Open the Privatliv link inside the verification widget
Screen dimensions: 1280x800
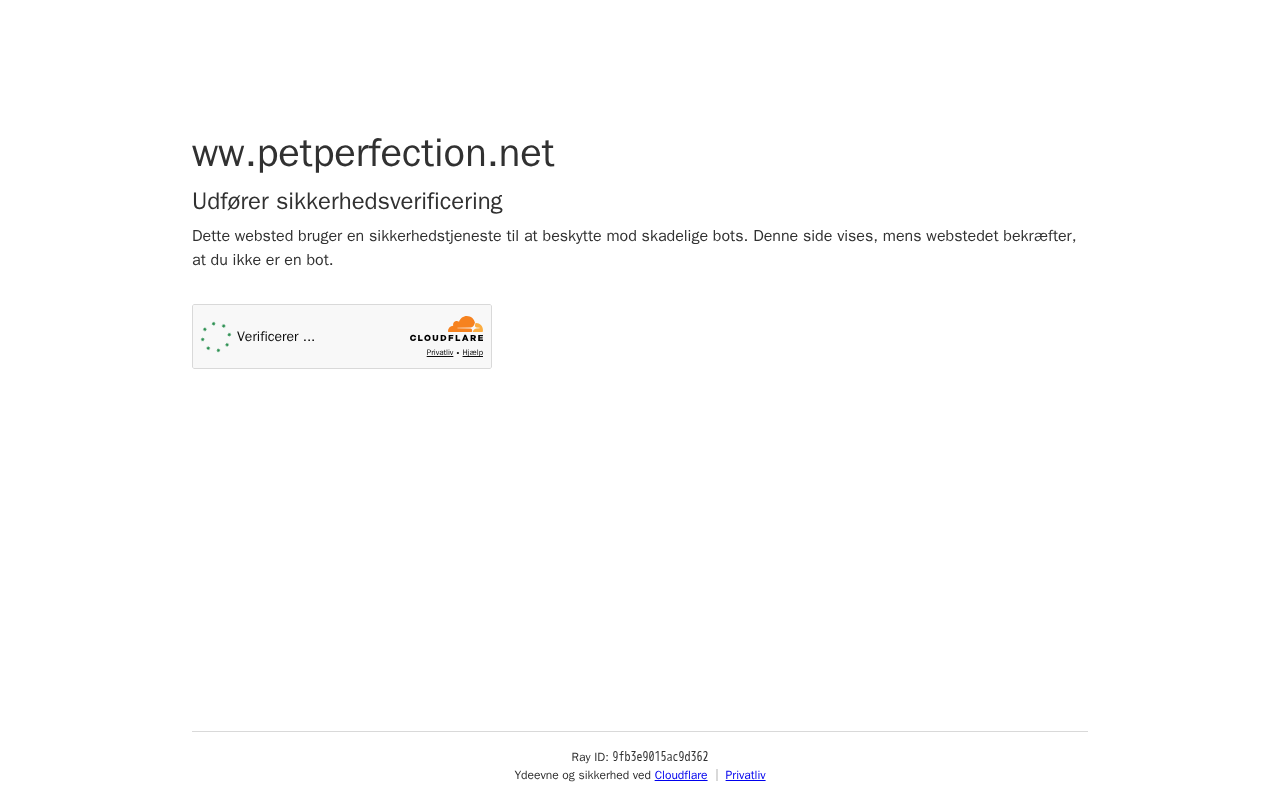440,352
